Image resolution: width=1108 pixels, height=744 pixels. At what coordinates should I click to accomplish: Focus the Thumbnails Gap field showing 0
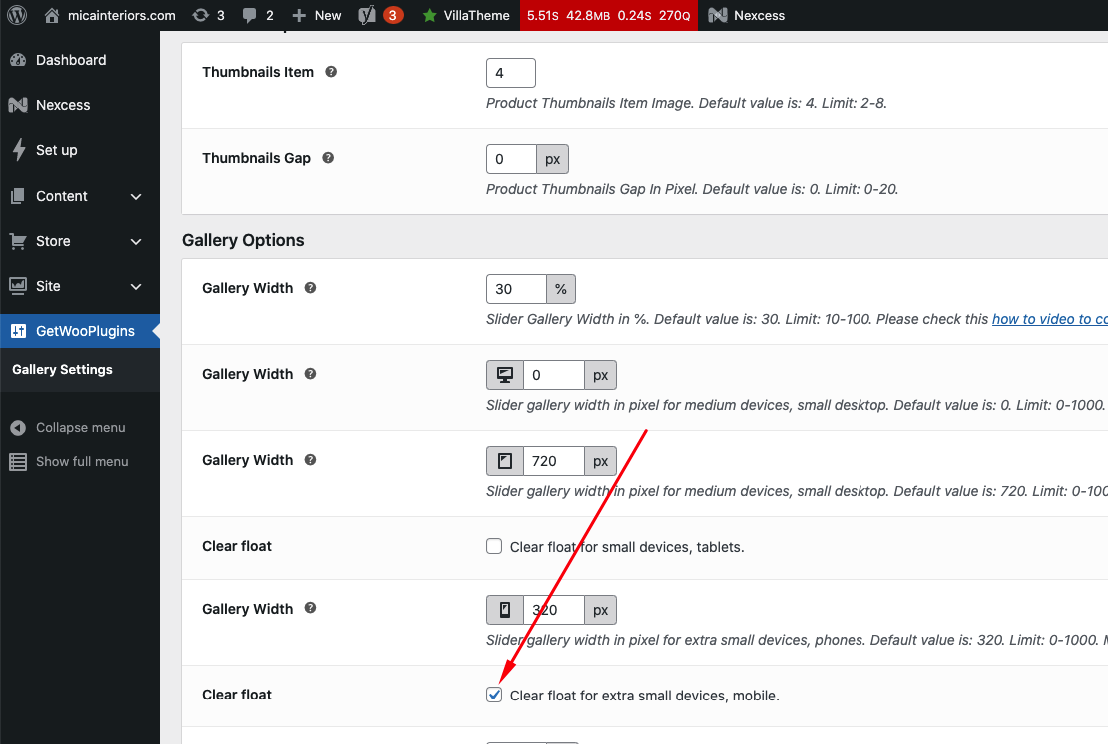[512, 159]
